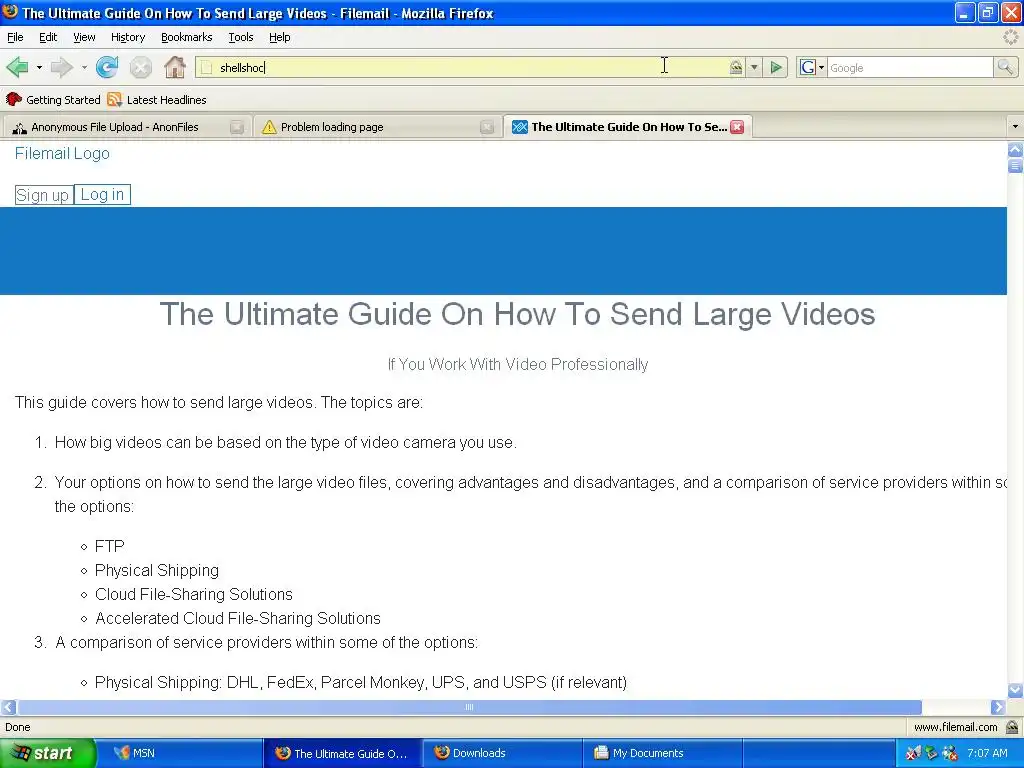Click the "Physical Shipping" list item

coord(157,570)
